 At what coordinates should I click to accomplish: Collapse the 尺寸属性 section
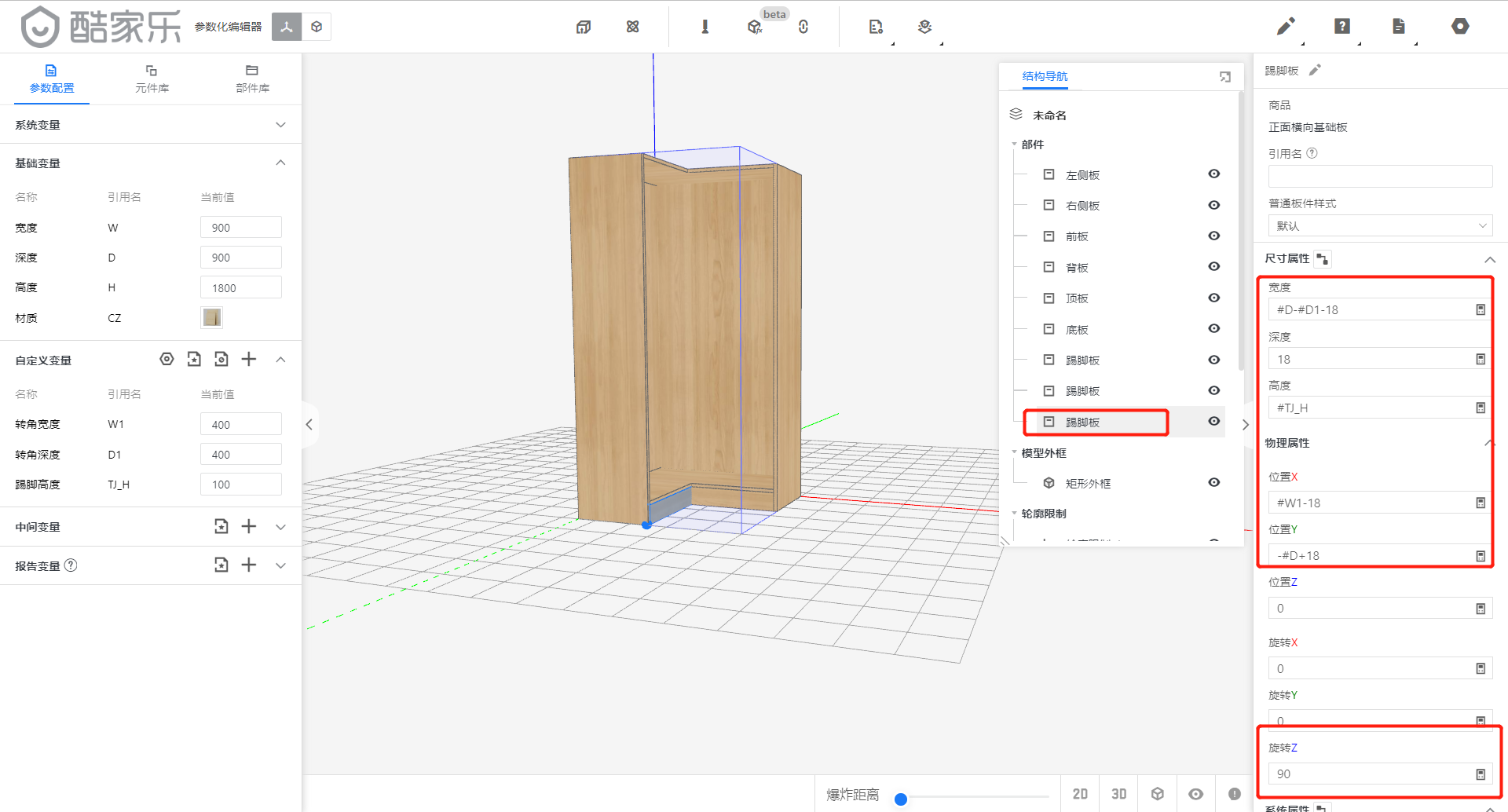pyautogui.click(x=1489, y=259)
